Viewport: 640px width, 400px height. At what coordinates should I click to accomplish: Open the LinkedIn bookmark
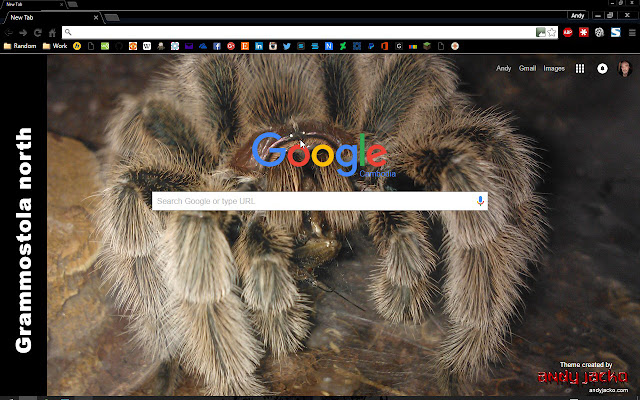click(259, 46)
